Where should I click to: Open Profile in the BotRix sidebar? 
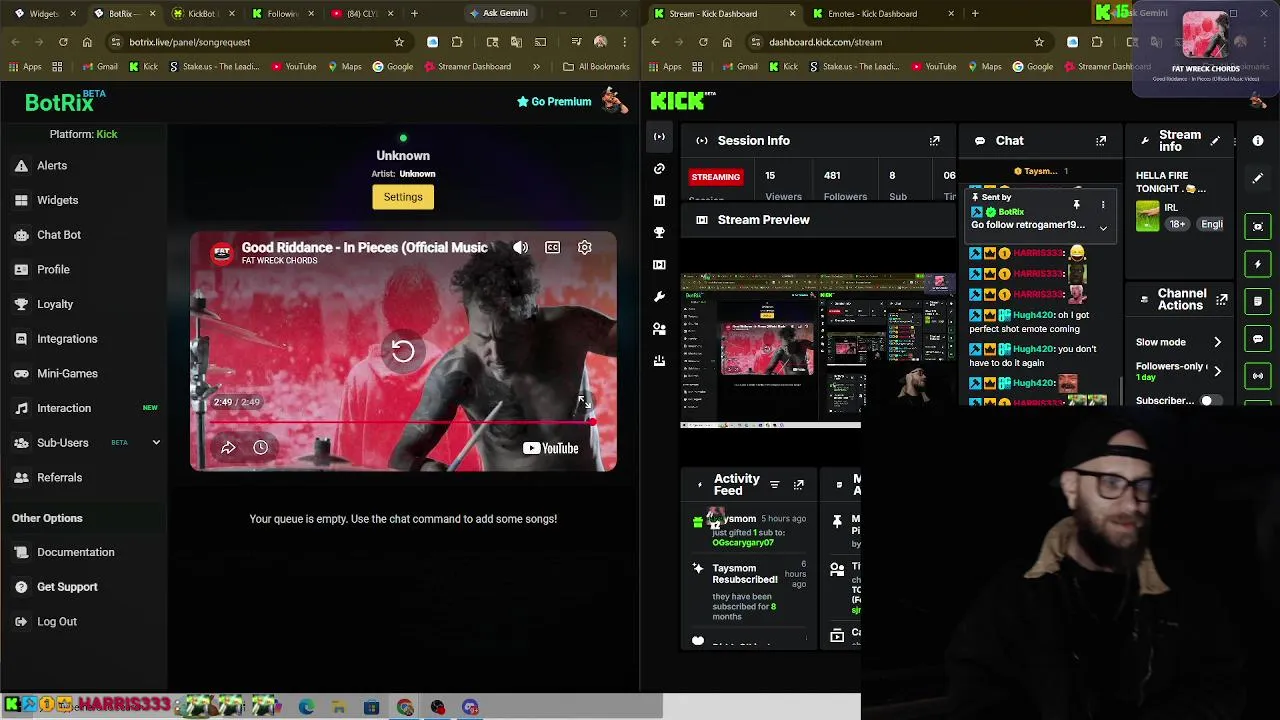[x=53, y=269]
